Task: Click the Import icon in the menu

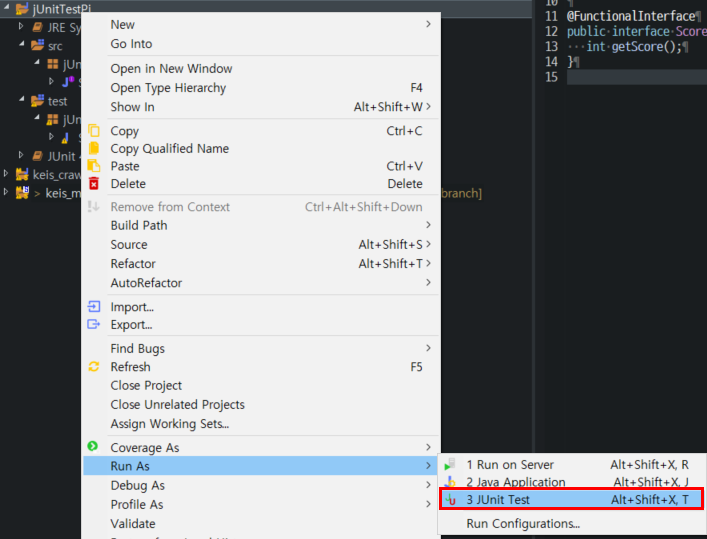Action: (x=94, y=307)
